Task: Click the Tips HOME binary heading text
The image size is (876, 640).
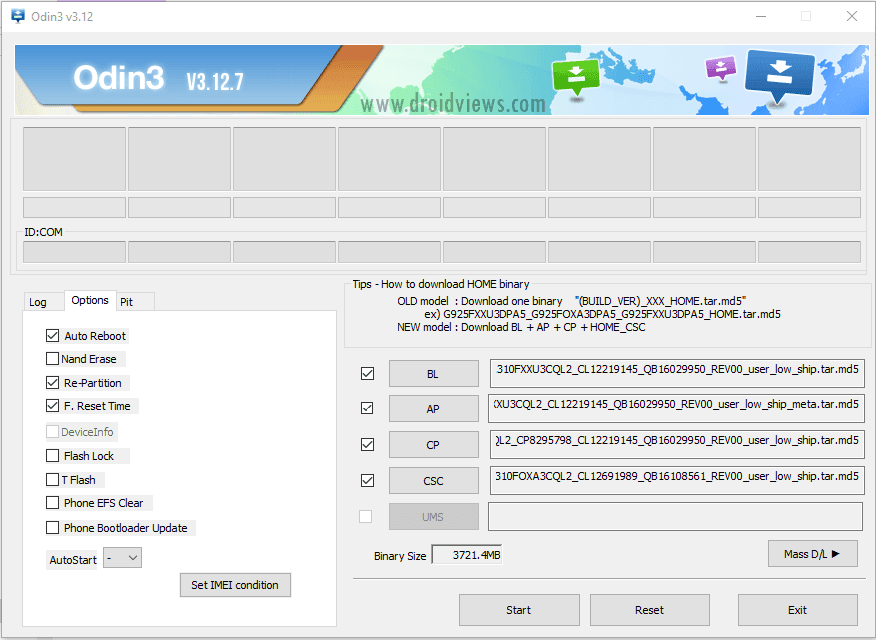Action: click(x=441, y=284)
